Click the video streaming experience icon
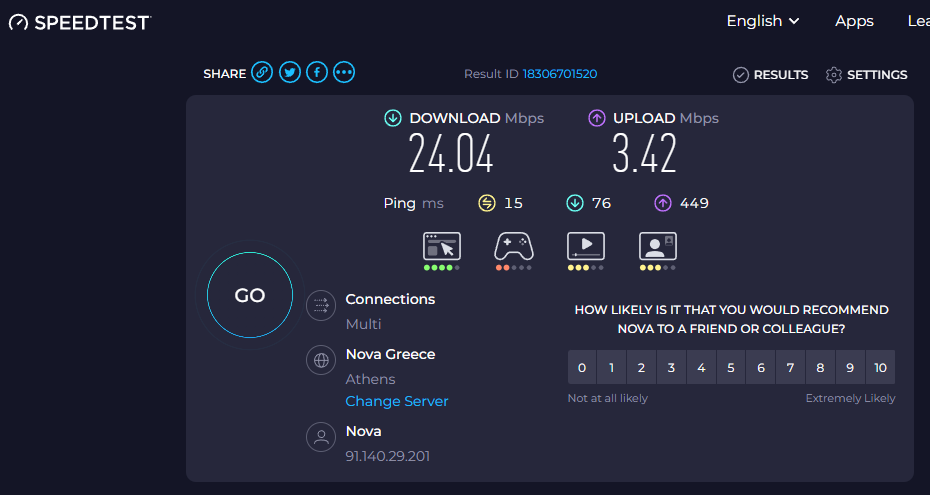Image resolution: width=930 pixels, height=495 pixels. [x=586, y=247]
